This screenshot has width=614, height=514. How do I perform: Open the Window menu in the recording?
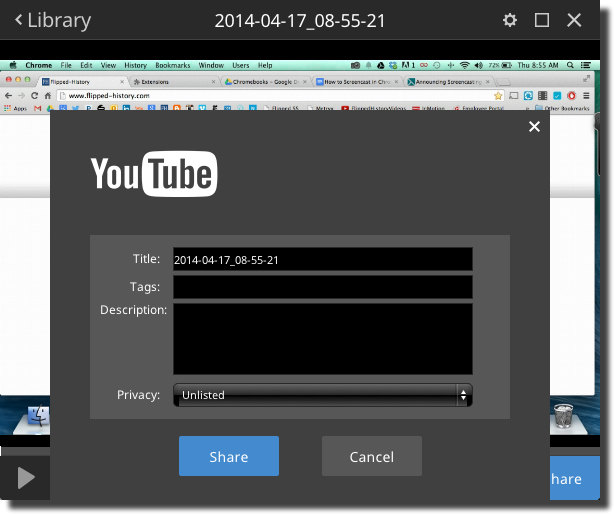tap(211, 65)
